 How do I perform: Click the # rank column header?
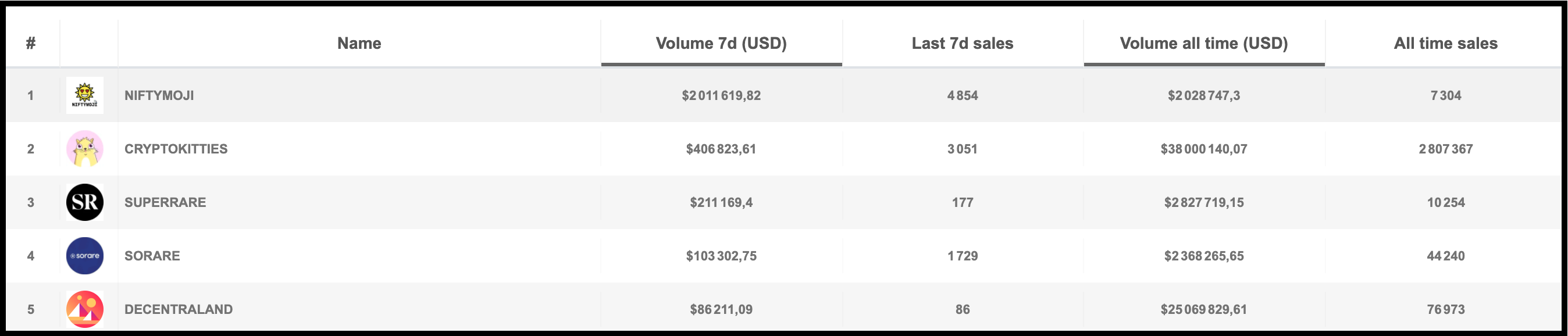click(x=31, y=43)
